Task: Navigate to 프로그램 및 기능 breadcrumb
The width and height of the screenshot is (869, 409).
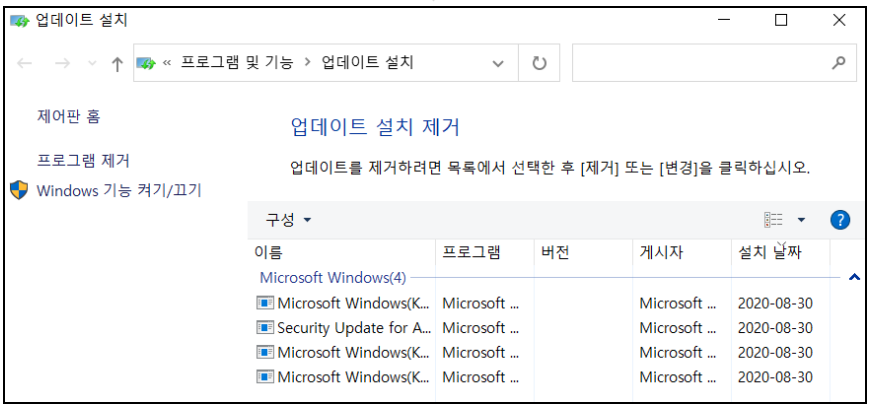Action: coord(237,63)
